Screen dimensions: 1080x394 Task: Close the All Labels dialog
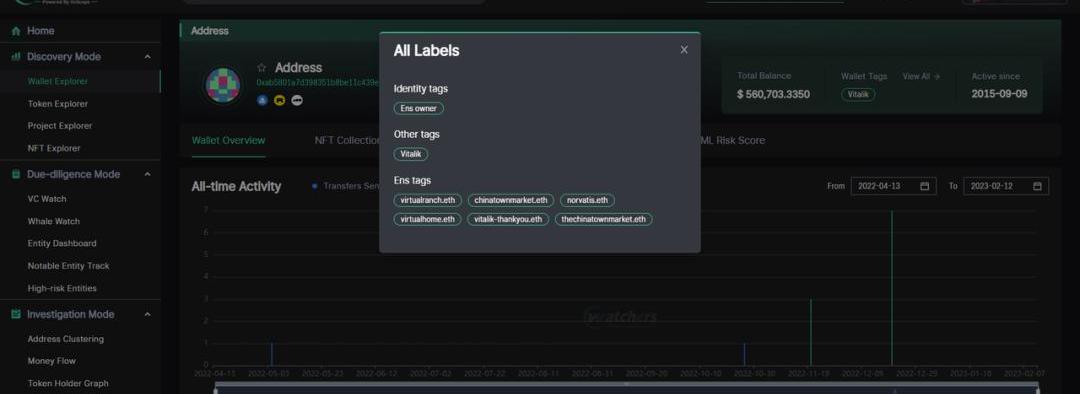684,50
